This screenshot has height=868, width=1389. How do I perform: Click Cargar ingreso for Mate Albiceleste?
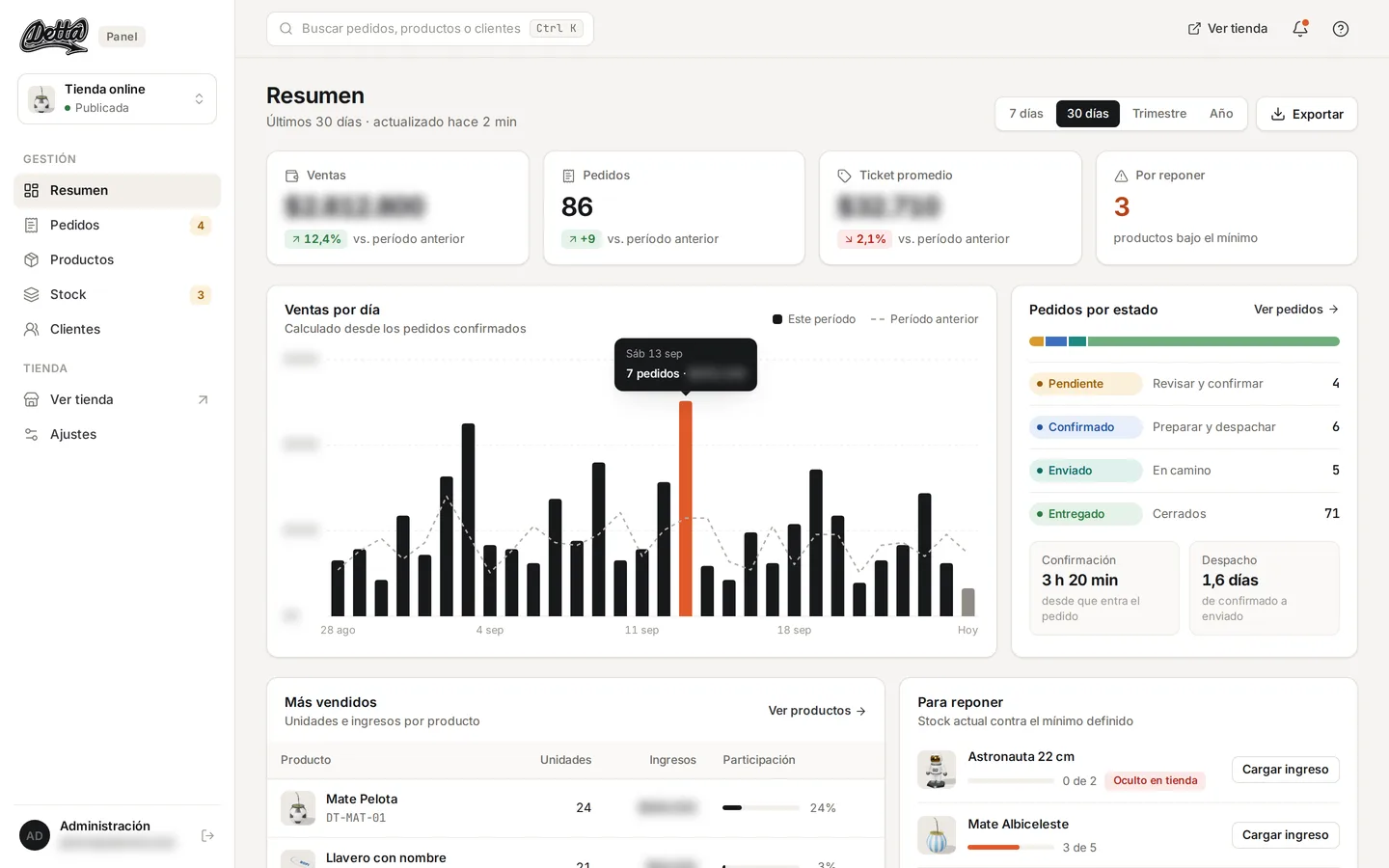[x=1285, y=835]
